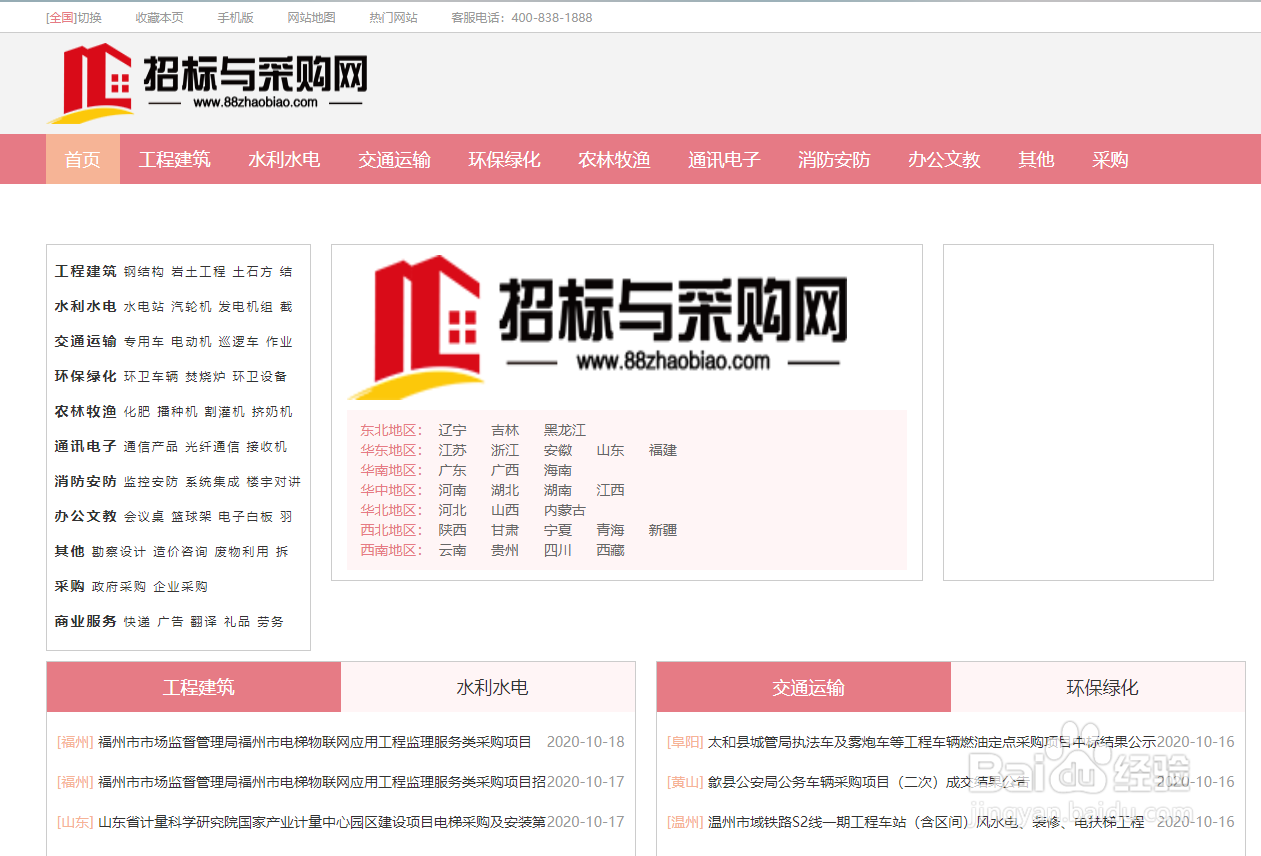This screenshot has height=856, width=1261.
Task: Open 会议桌 sidebar link
Action: (144, 517)
